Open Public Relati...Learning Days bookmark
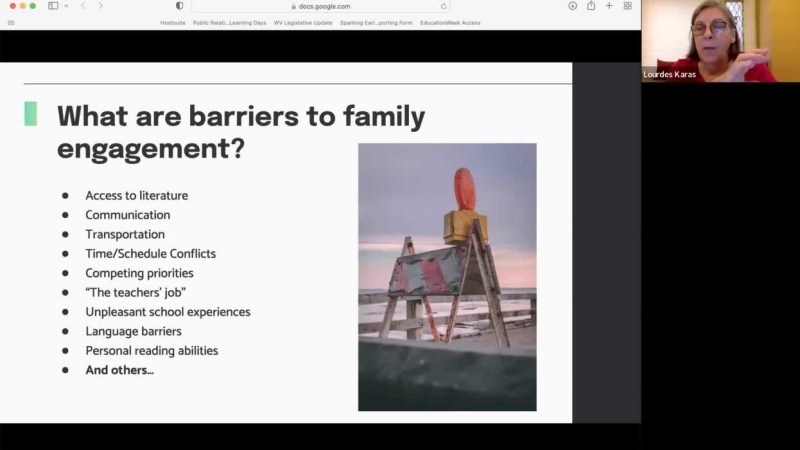The width and height of the screenshot is (800, 450). point(229,22)
